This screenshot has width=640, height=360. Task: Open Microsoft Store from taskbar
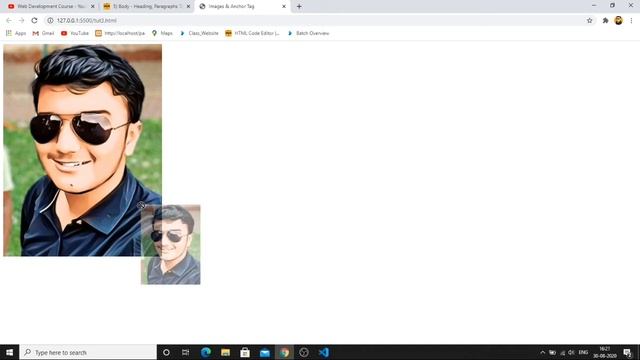245,352
